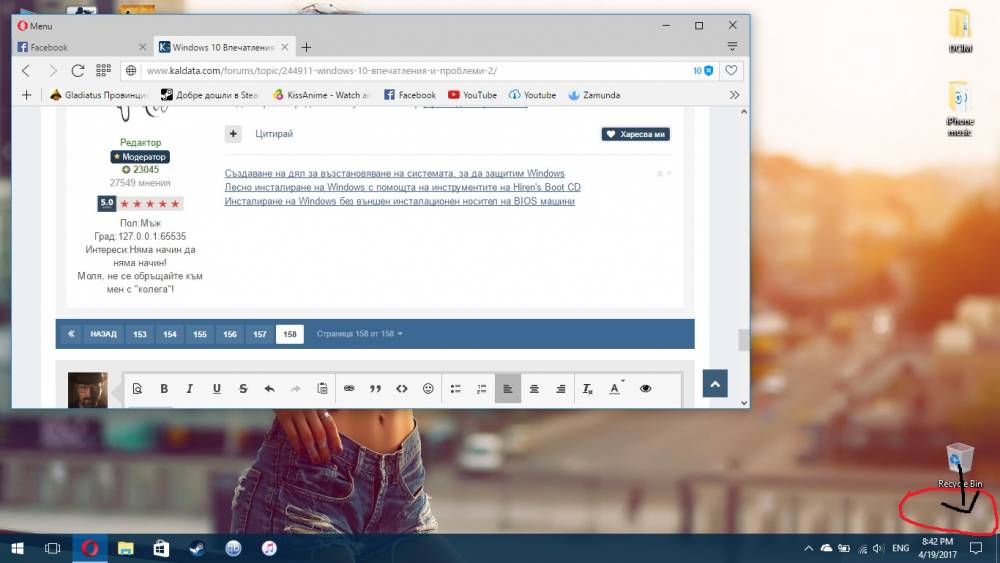1000x563 pixels.
Task: Click the paste as plain text icon
Action: (322, 388)
